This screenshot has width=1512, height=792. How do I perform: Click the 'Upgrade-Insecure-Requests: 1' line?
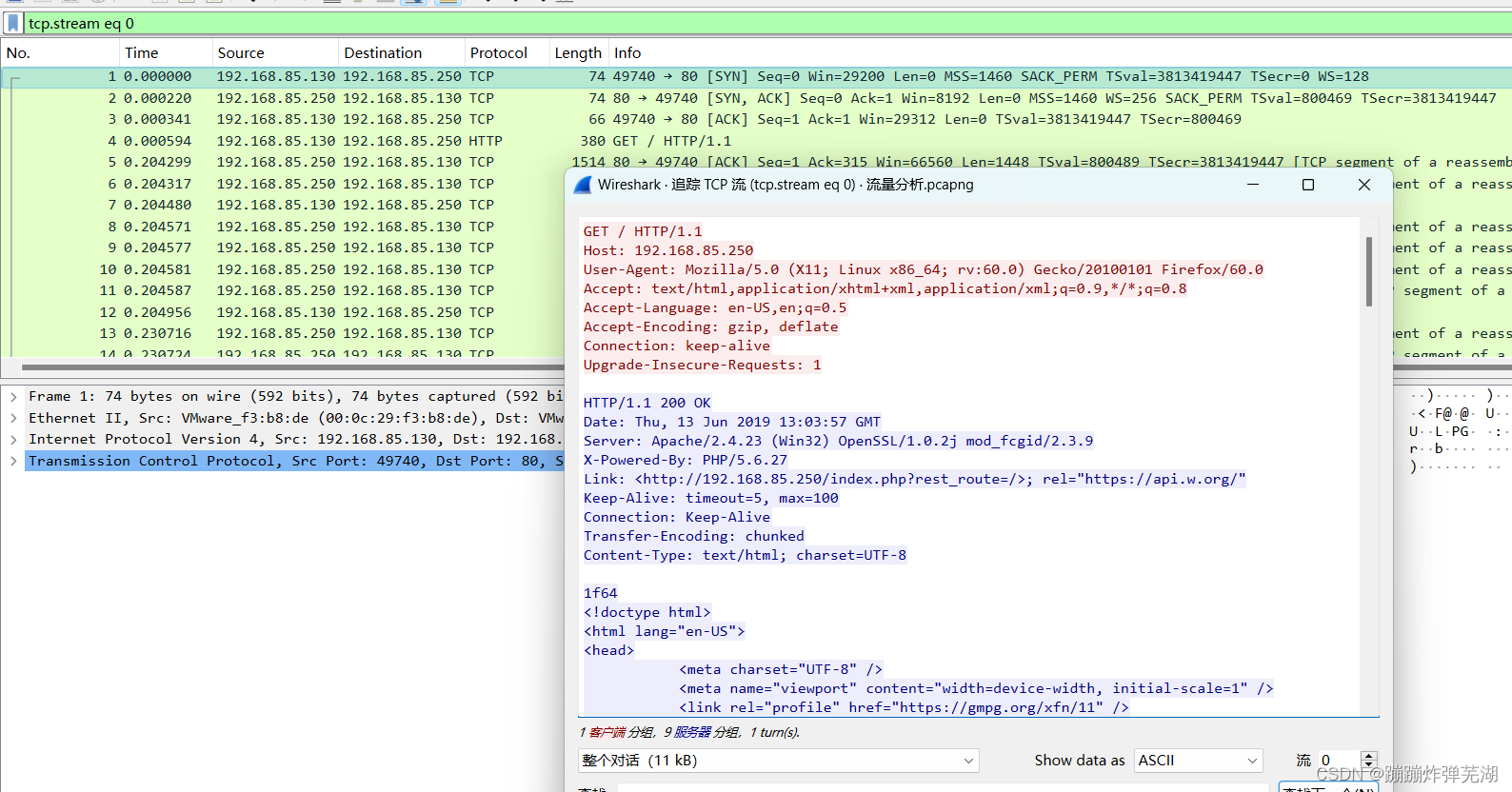tap(703, 365)
